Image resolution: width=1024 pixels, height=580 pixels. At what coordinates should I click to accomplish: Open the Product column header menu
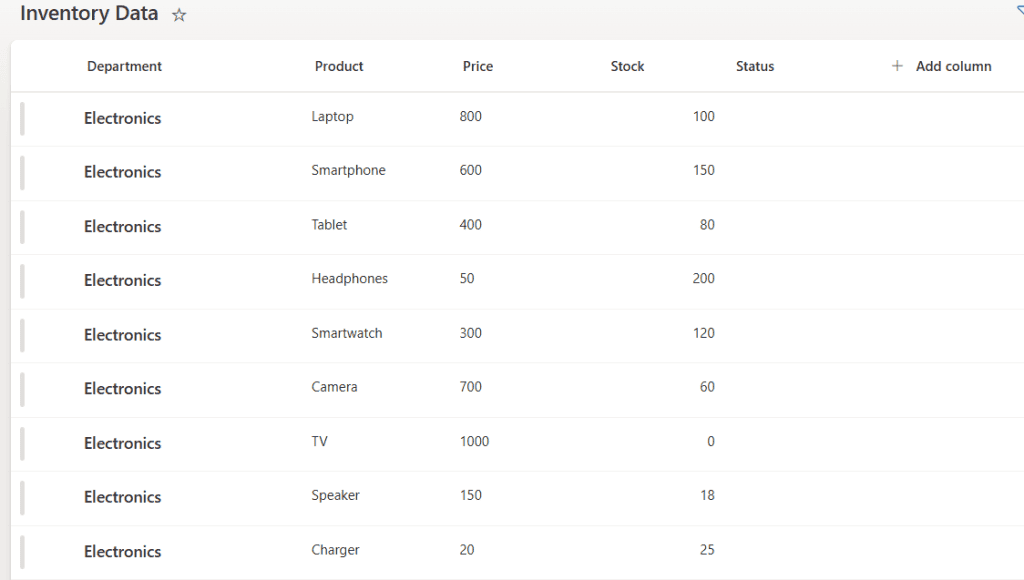click(339, 66)
